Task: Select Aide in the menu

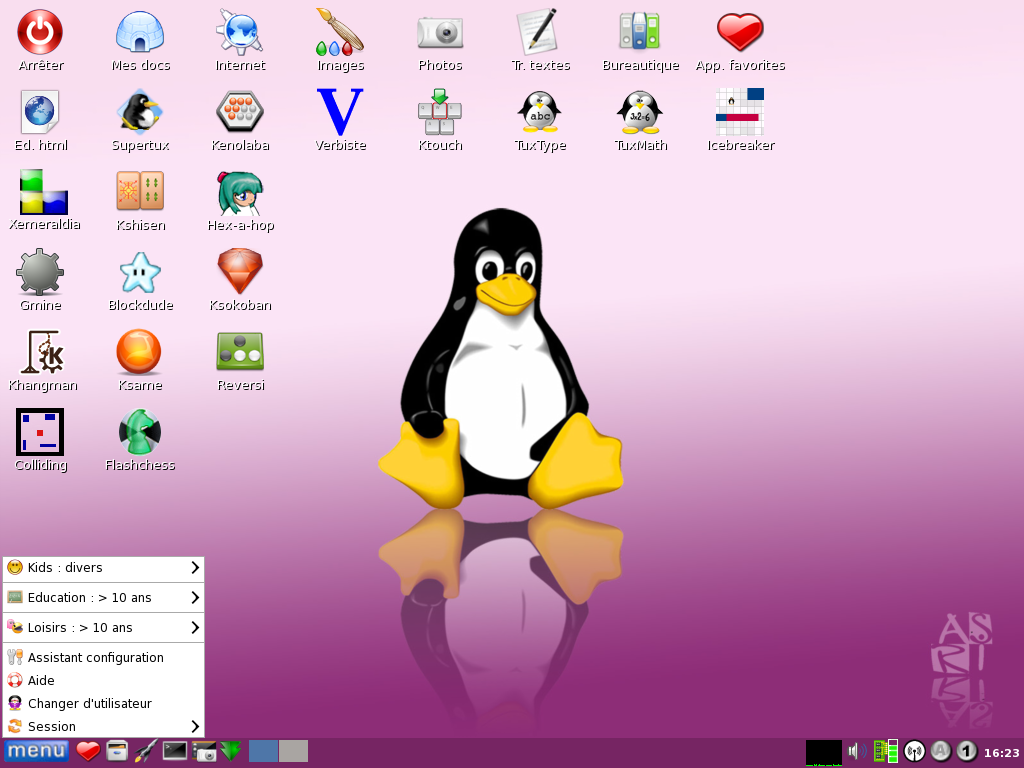Action: tap(103, 680)
